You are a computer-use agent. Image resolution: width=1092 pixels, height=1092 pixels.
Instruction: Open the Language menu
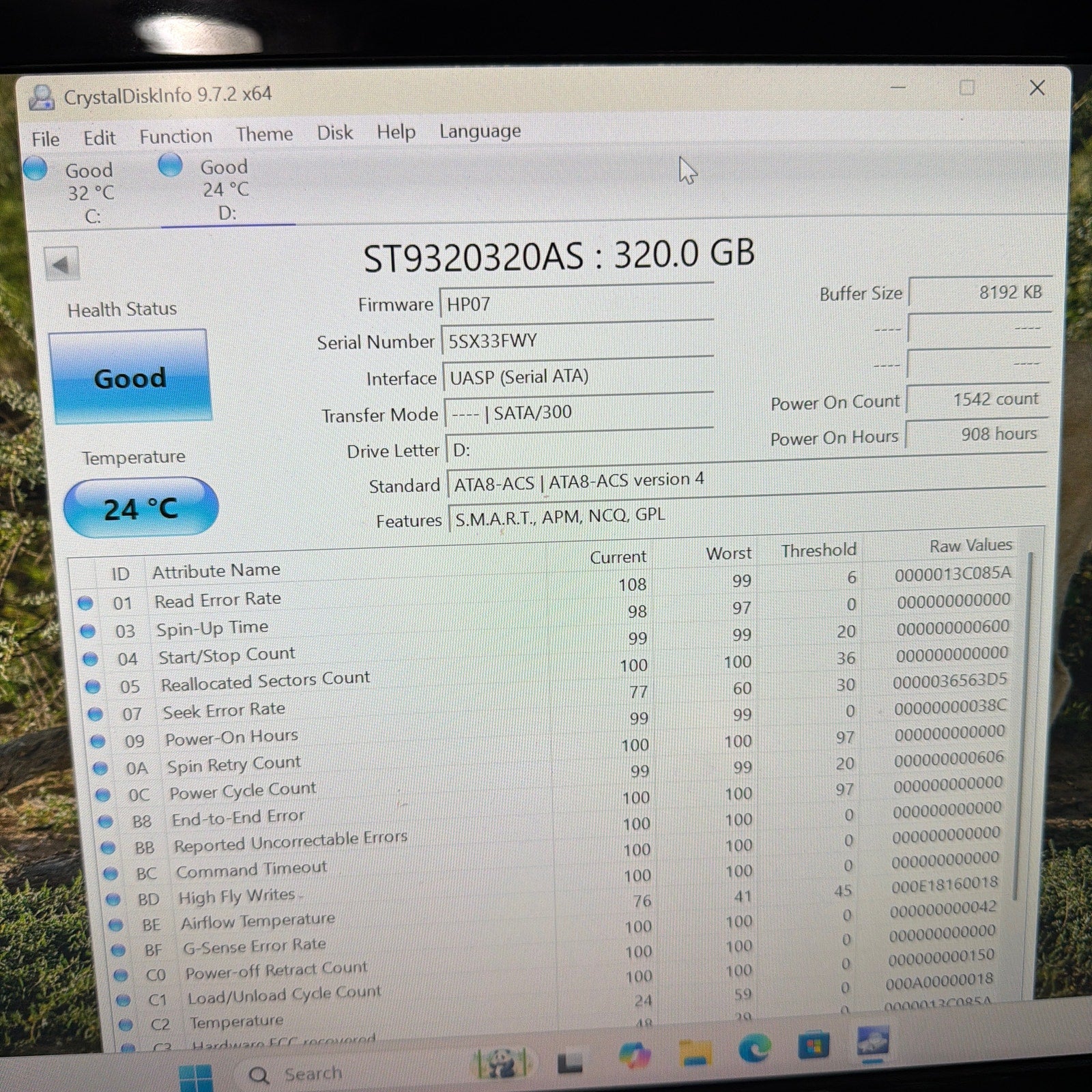click(480, 131)
